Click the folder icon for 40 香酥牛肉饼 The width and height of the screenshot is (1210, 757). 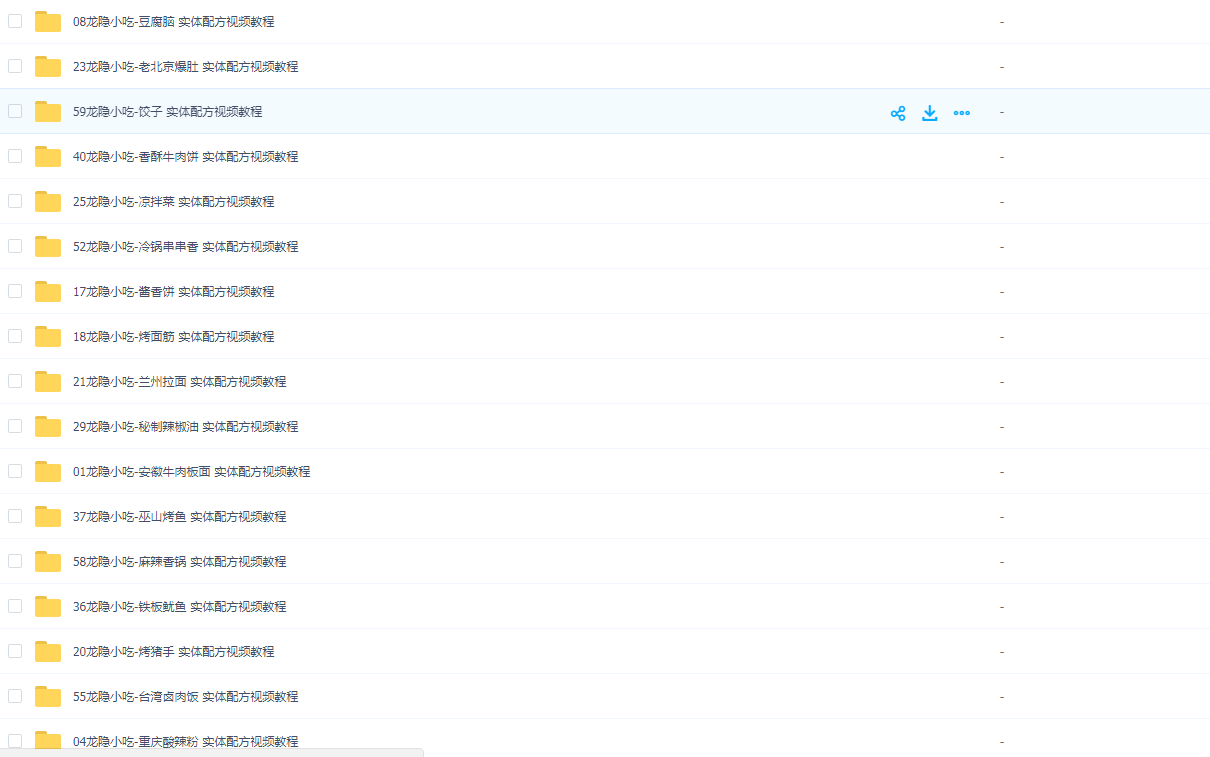pos(48,157)
